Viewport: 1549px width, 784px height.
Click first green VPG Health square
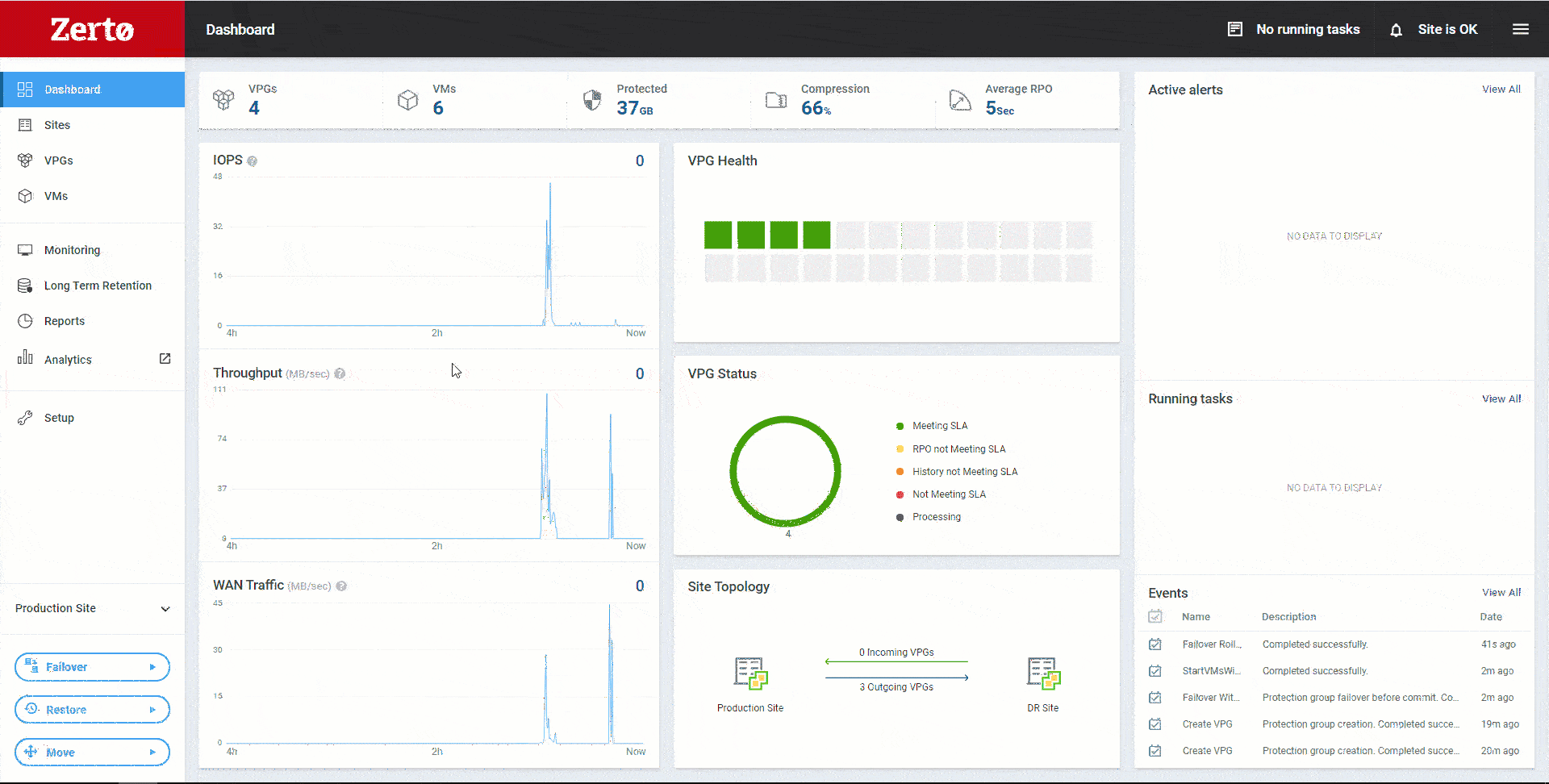pos(717,235)
